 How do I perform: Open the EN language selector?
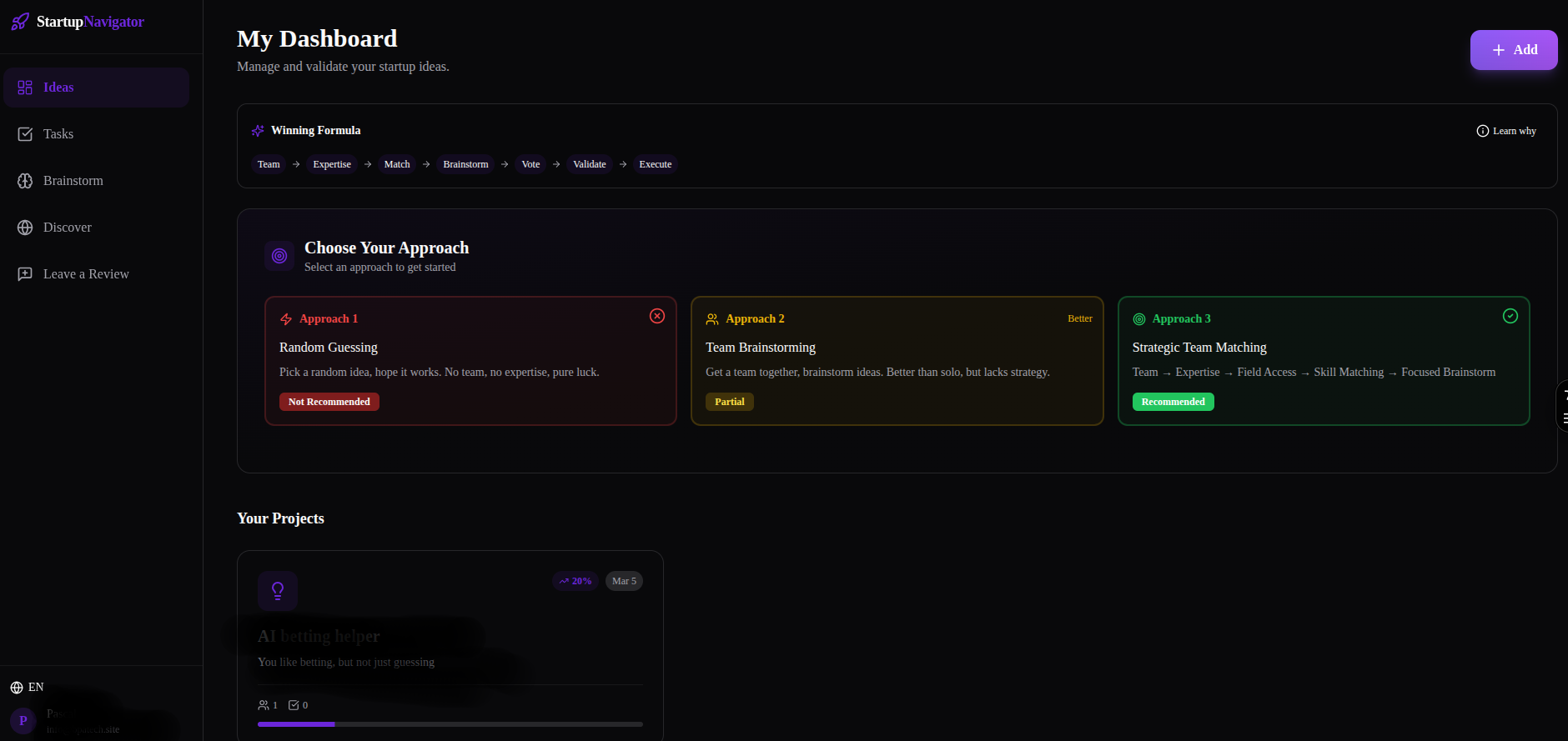[x=27, y=688]
